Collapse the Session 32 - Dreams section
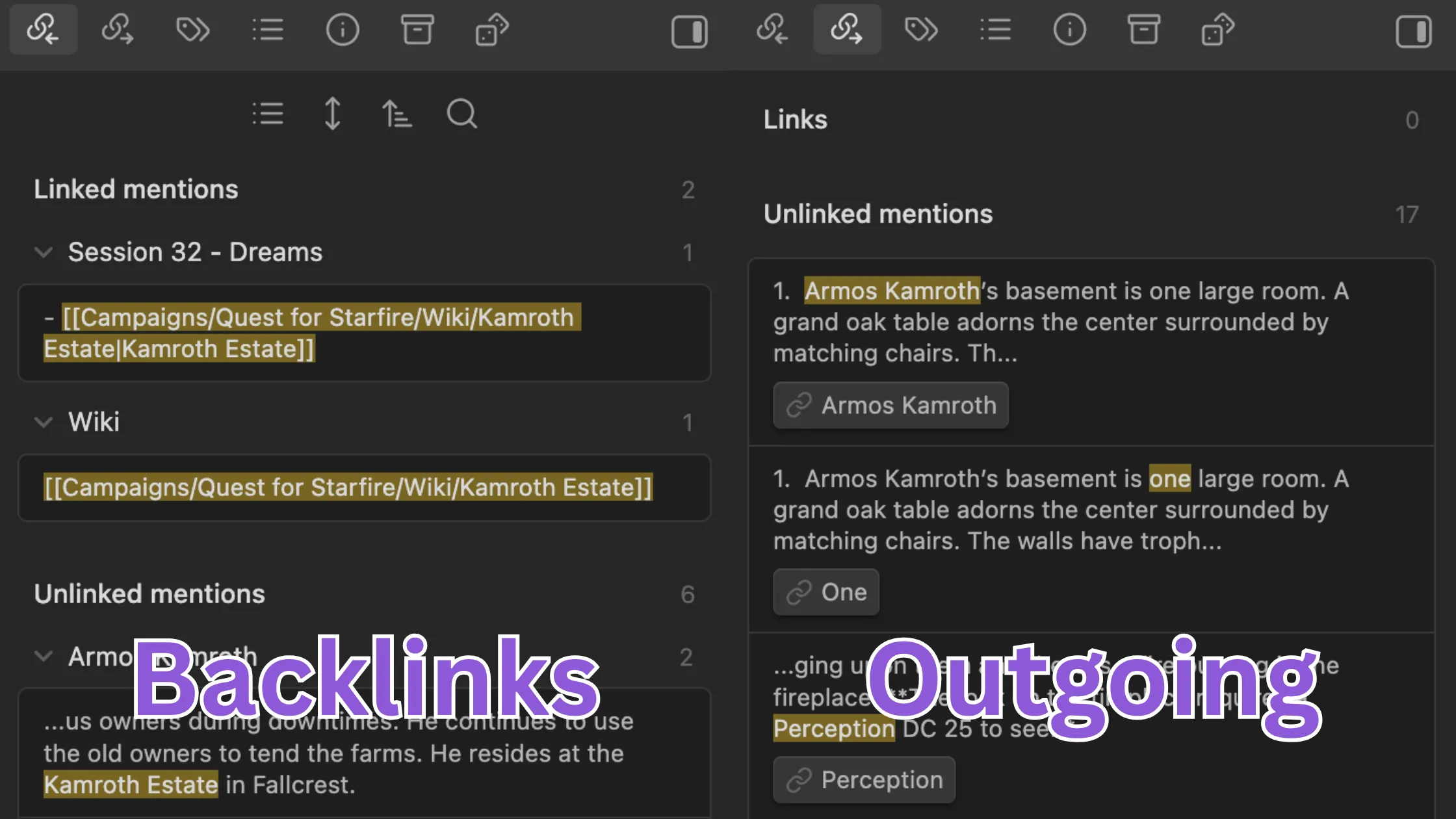 [x=44, y=252]
